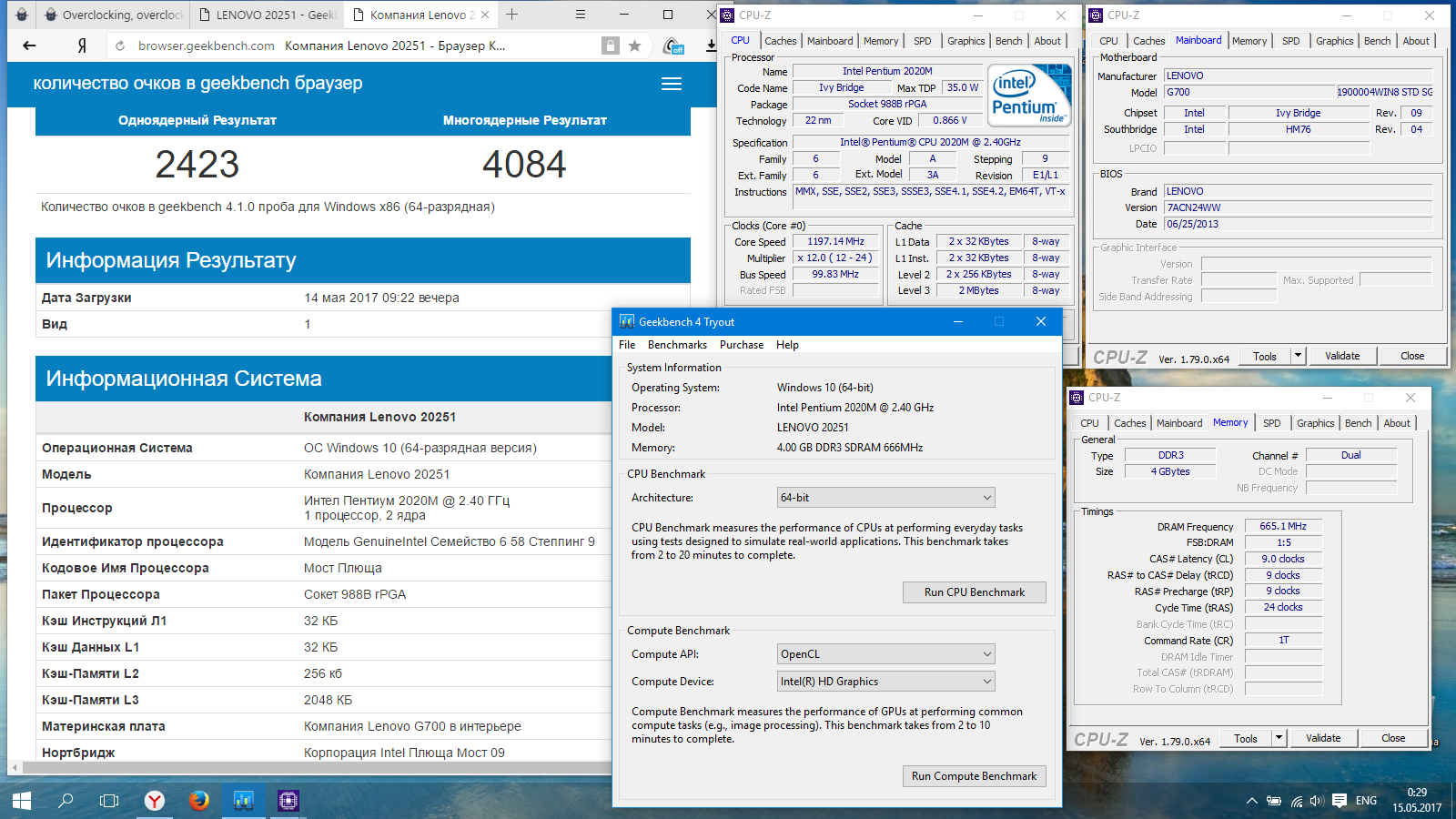Show the site security padlock info
Viewport: 1456px width, 819px height.
click(610, 45)
